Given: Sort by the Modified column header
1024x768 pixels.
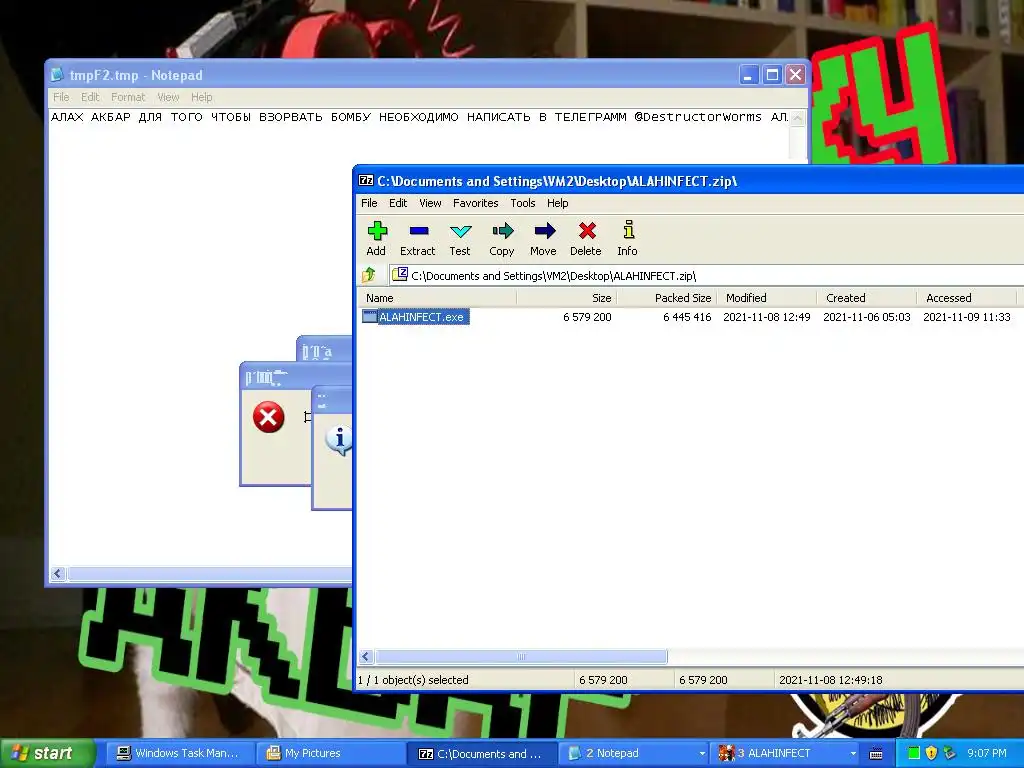Looking at the screenshot, I should (766, 298).
